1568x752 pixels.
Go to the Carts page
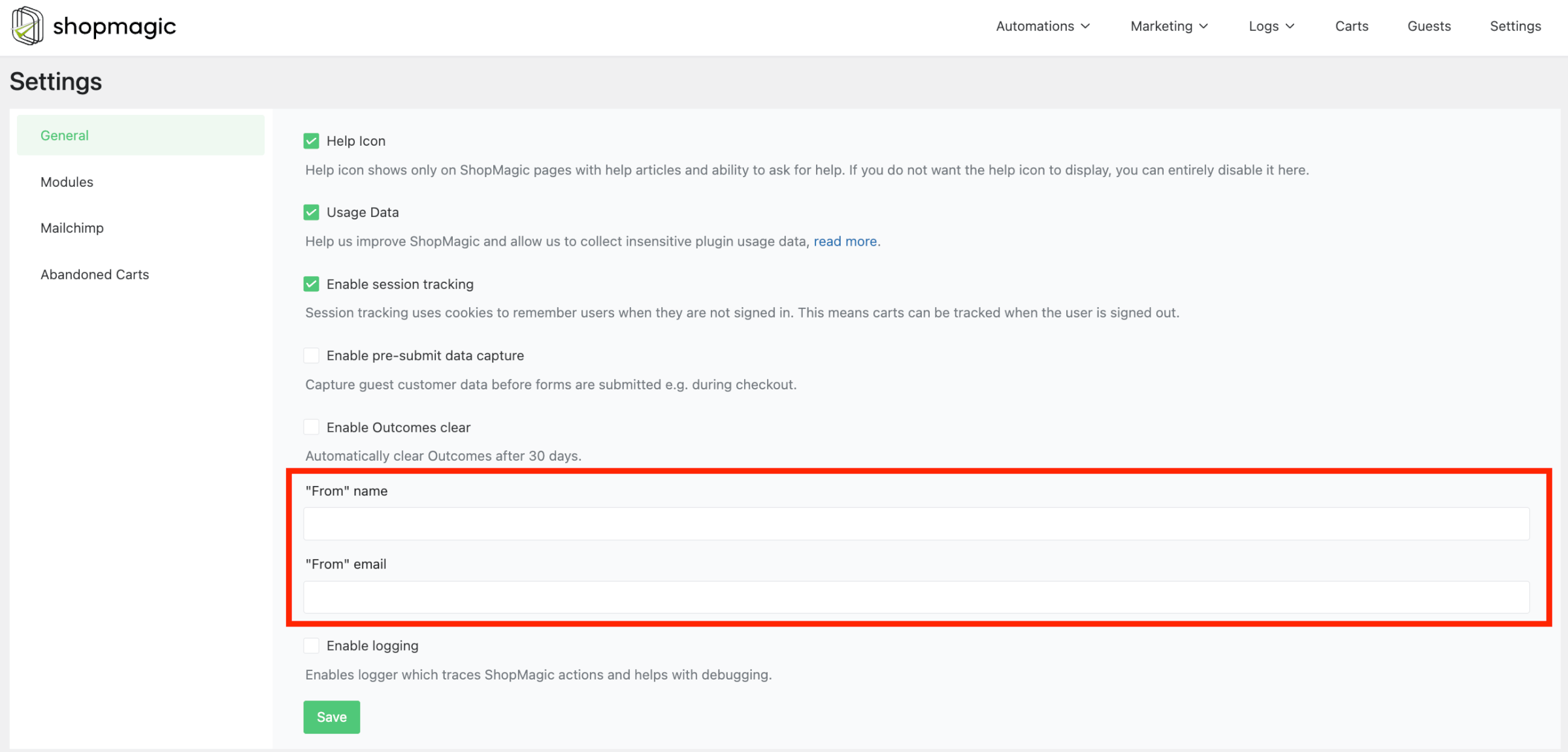coord(1351,26)
